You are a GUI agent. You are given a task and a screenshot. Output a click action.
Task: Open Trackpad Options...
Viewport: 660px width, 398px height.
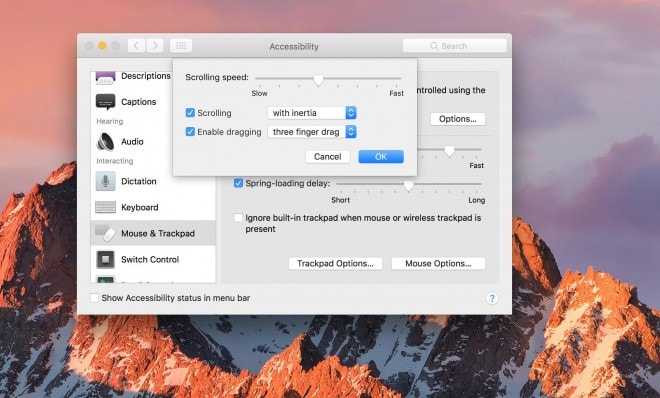coord(335,263)
